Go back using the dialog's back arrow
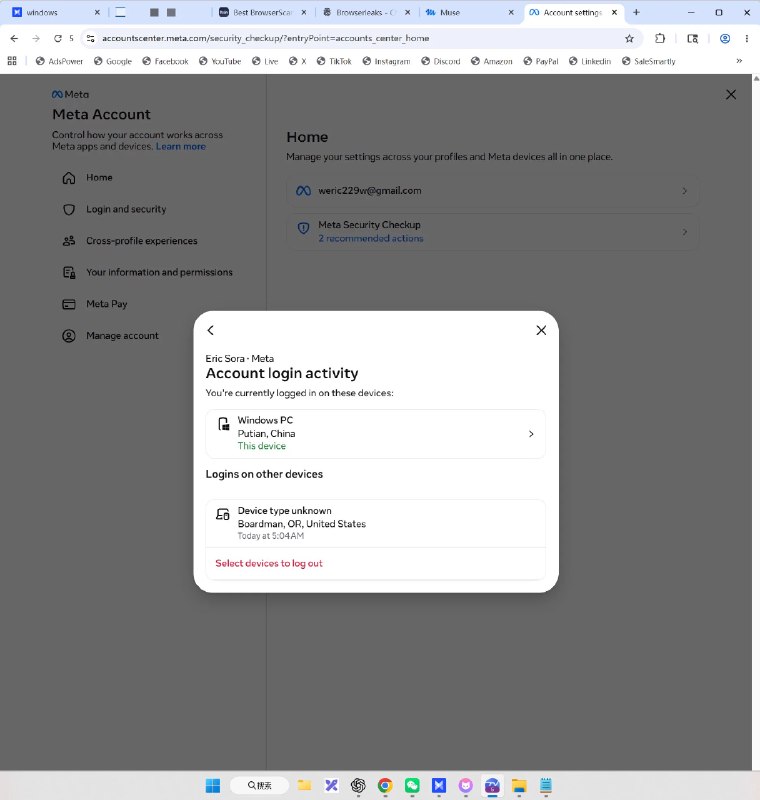Screen dimensions: 760x800 click(x=211, y=330)
